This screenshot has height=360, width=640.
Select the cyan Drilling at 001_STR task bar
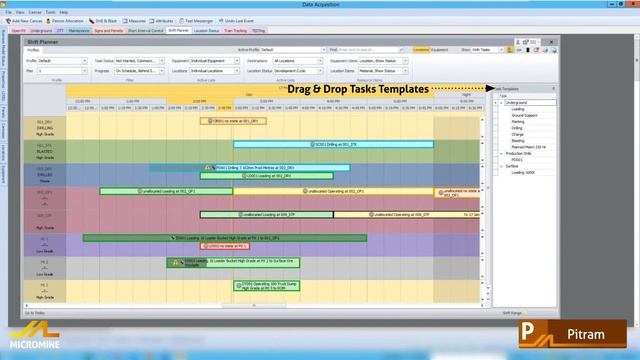(333, 144)
